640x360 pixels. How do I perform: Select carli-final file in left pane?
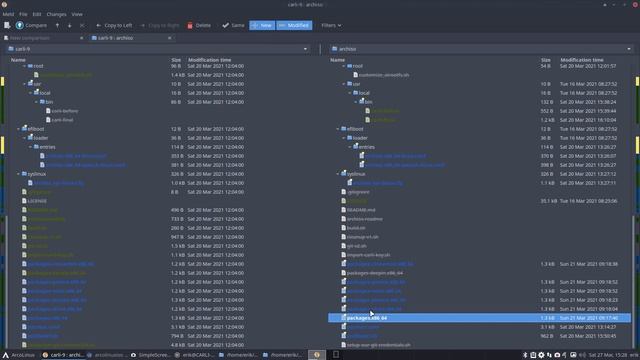tap(62, 120)
